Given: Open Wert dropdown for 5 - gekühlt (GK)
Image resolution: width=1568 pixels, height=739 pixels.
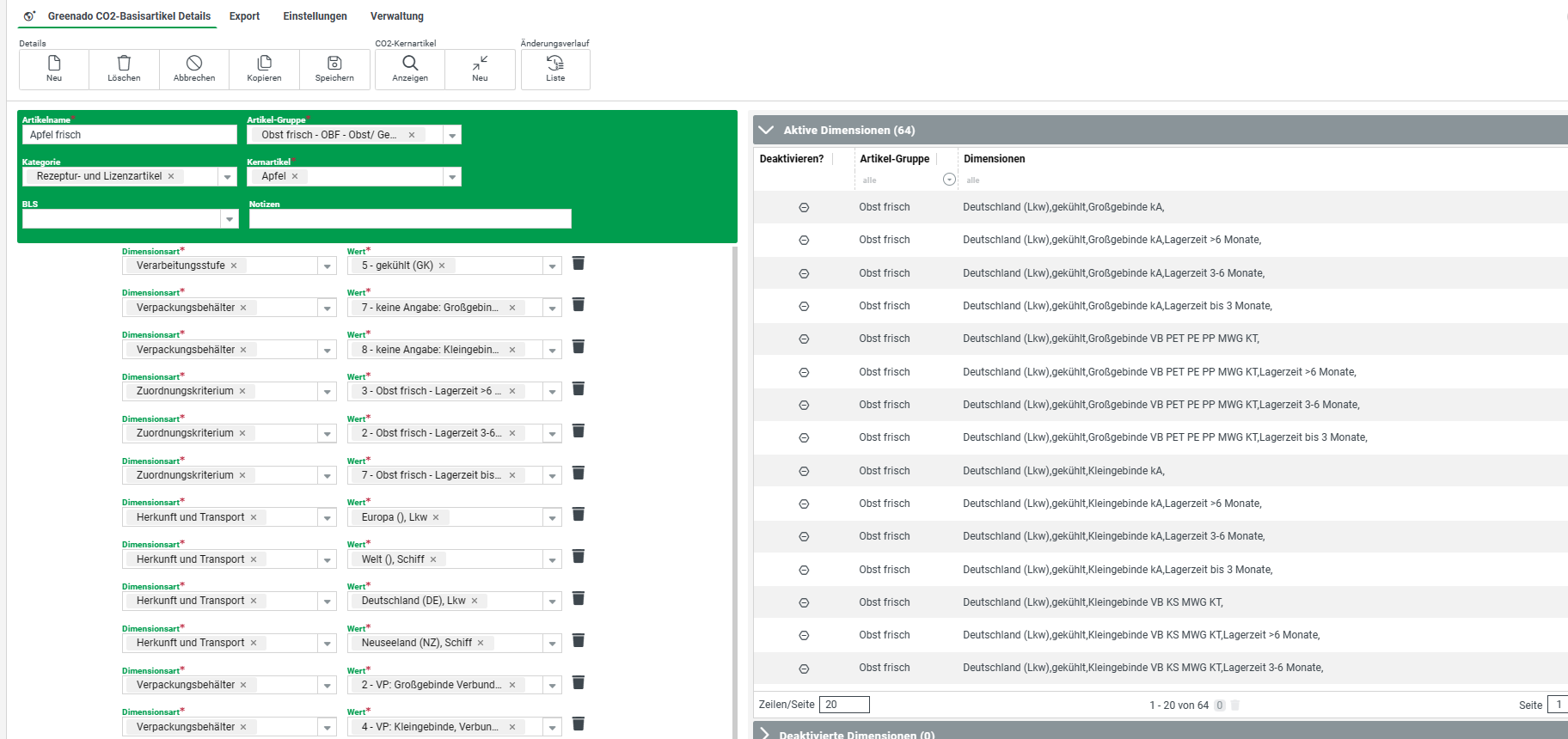Looking at the screenshot, I should coord(553,266).
